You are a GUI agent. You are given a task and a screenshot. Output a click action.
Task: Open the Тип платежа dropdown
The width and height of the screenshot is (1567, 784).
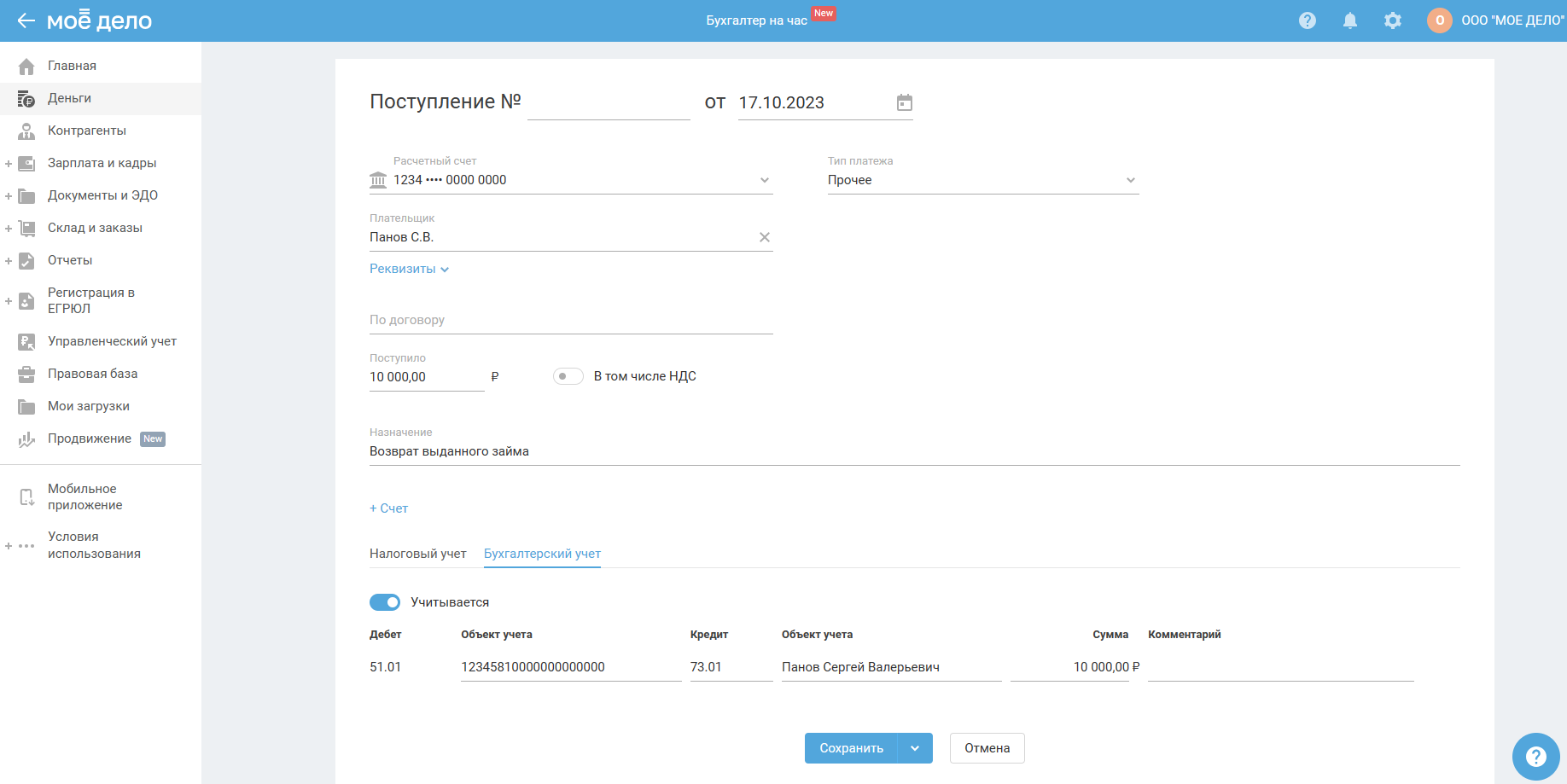[1130, 180]
